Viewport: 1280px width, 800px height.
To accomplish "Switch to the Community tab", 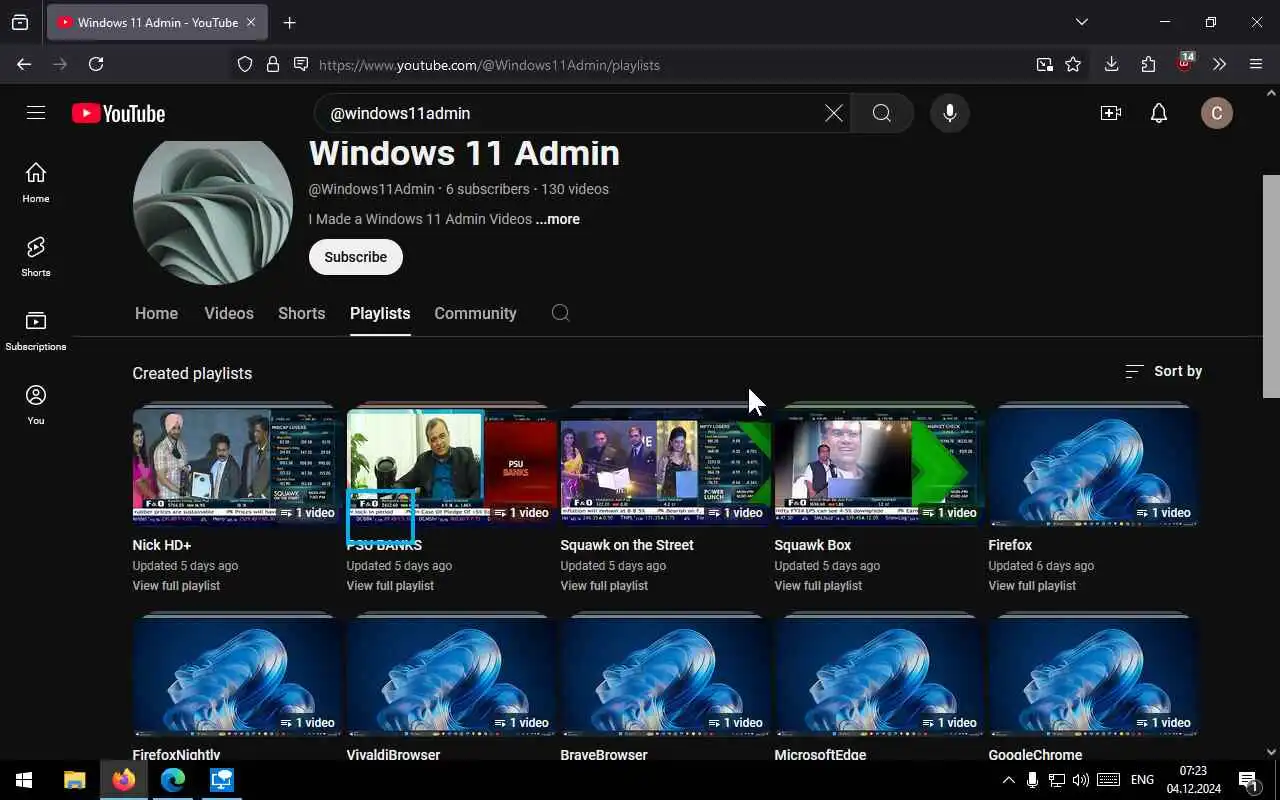I will point(475,313).
